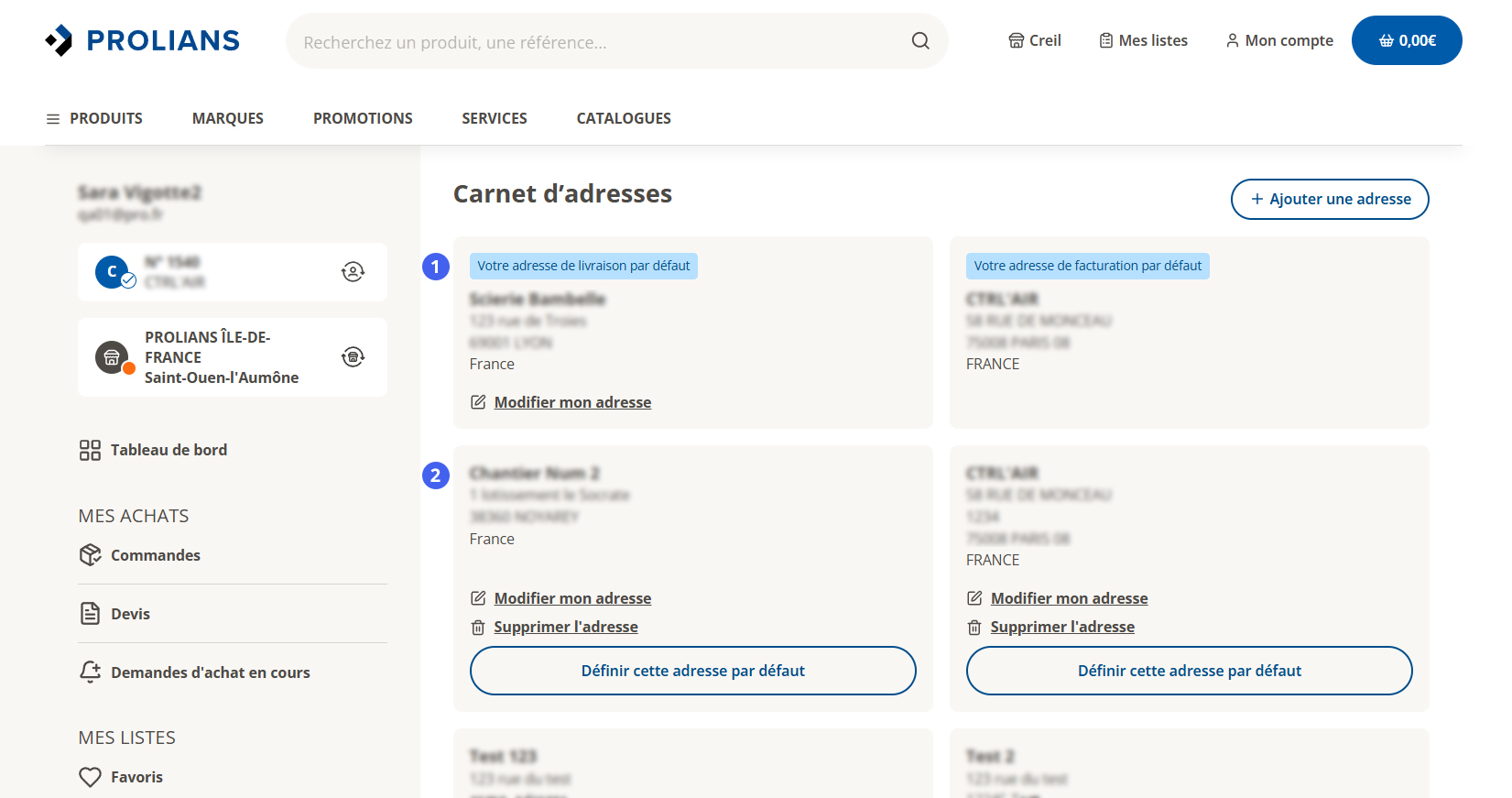The image size is (1512, 798).
Task: Click the Prolians logo
Action: click(x=142, y=40)
